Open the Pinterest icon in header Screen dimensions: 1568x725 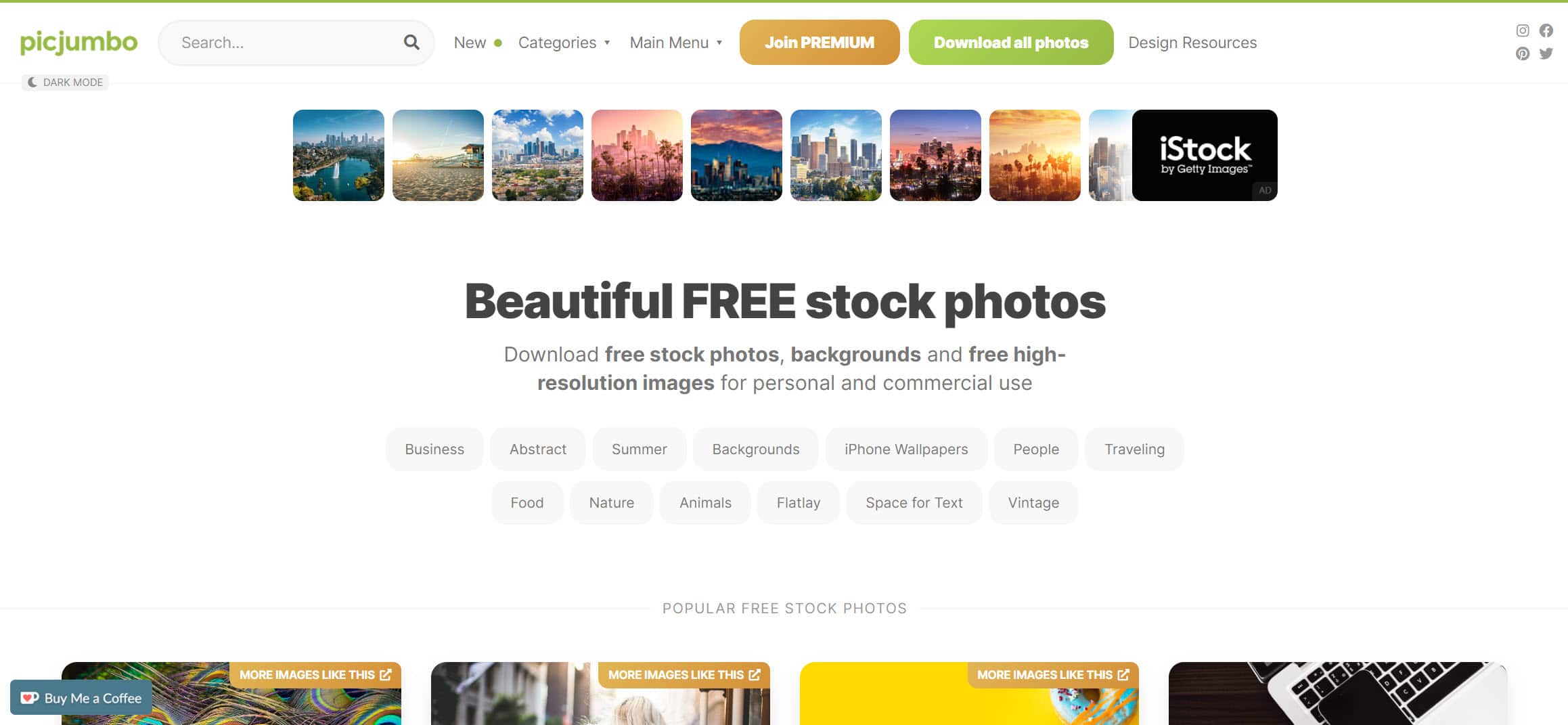tap(1523, 54)
